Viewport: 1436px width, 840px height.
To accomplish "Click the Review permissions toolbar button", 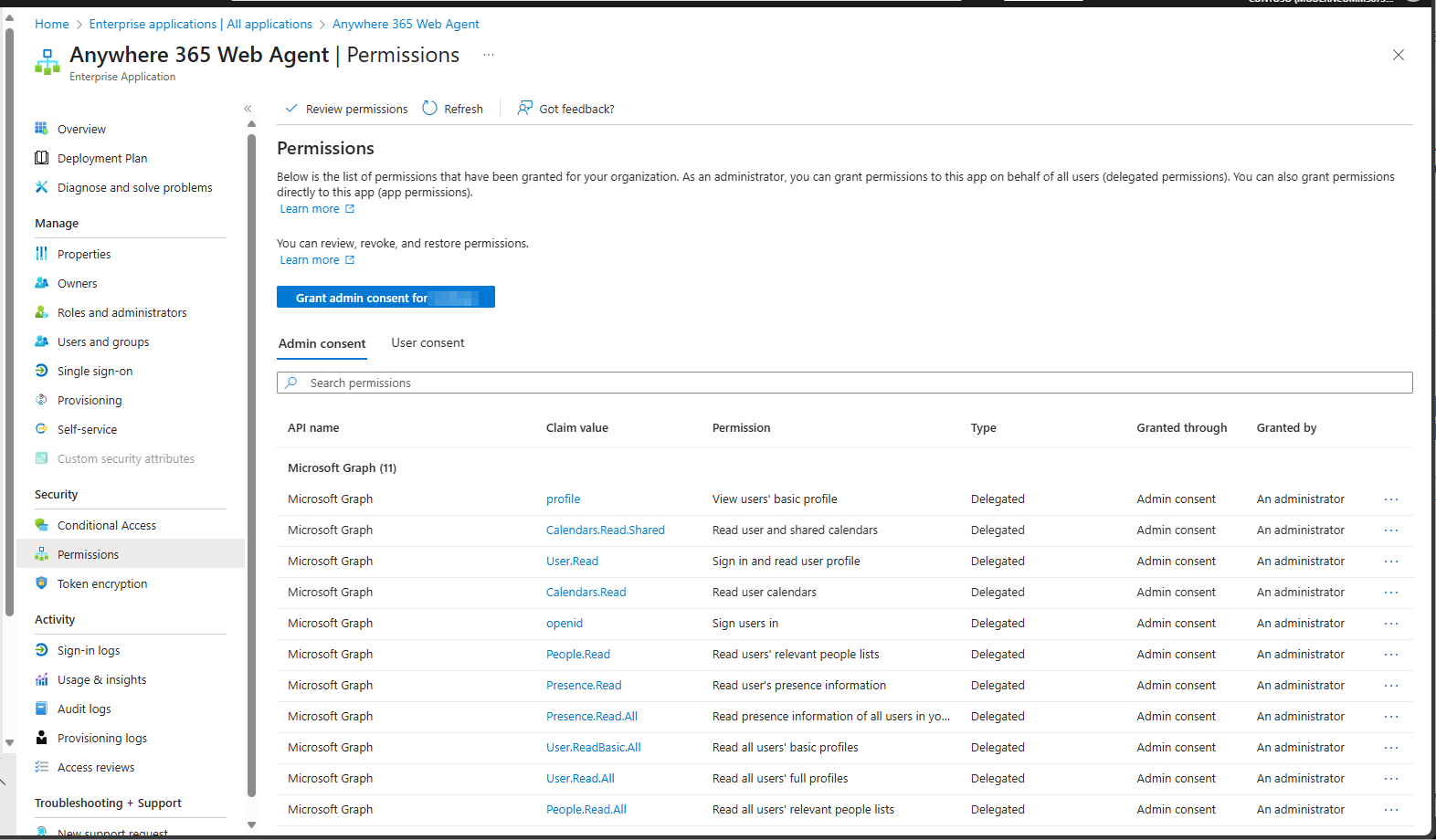I will tap(346, 109).
